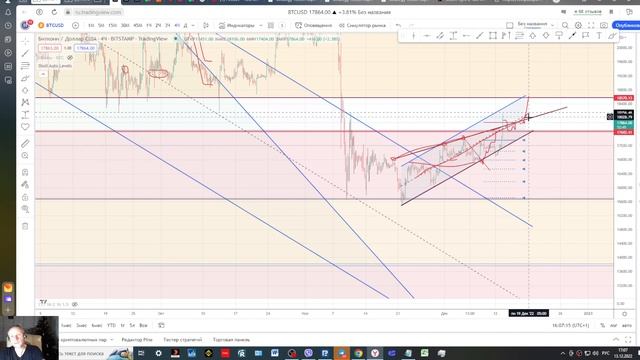Open the Симулятор рынка replay button
This screenshot has width=640, height=360.
click(362, 25)
